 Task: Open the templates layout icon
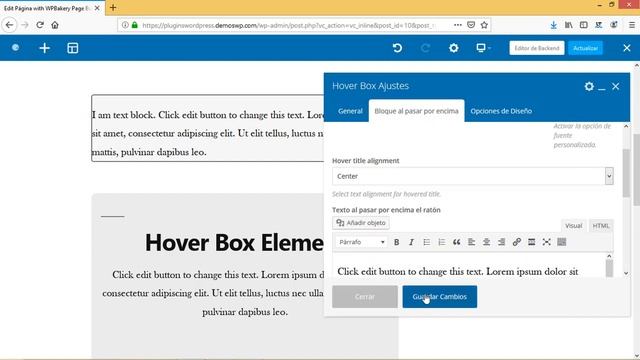pos(73,48)
